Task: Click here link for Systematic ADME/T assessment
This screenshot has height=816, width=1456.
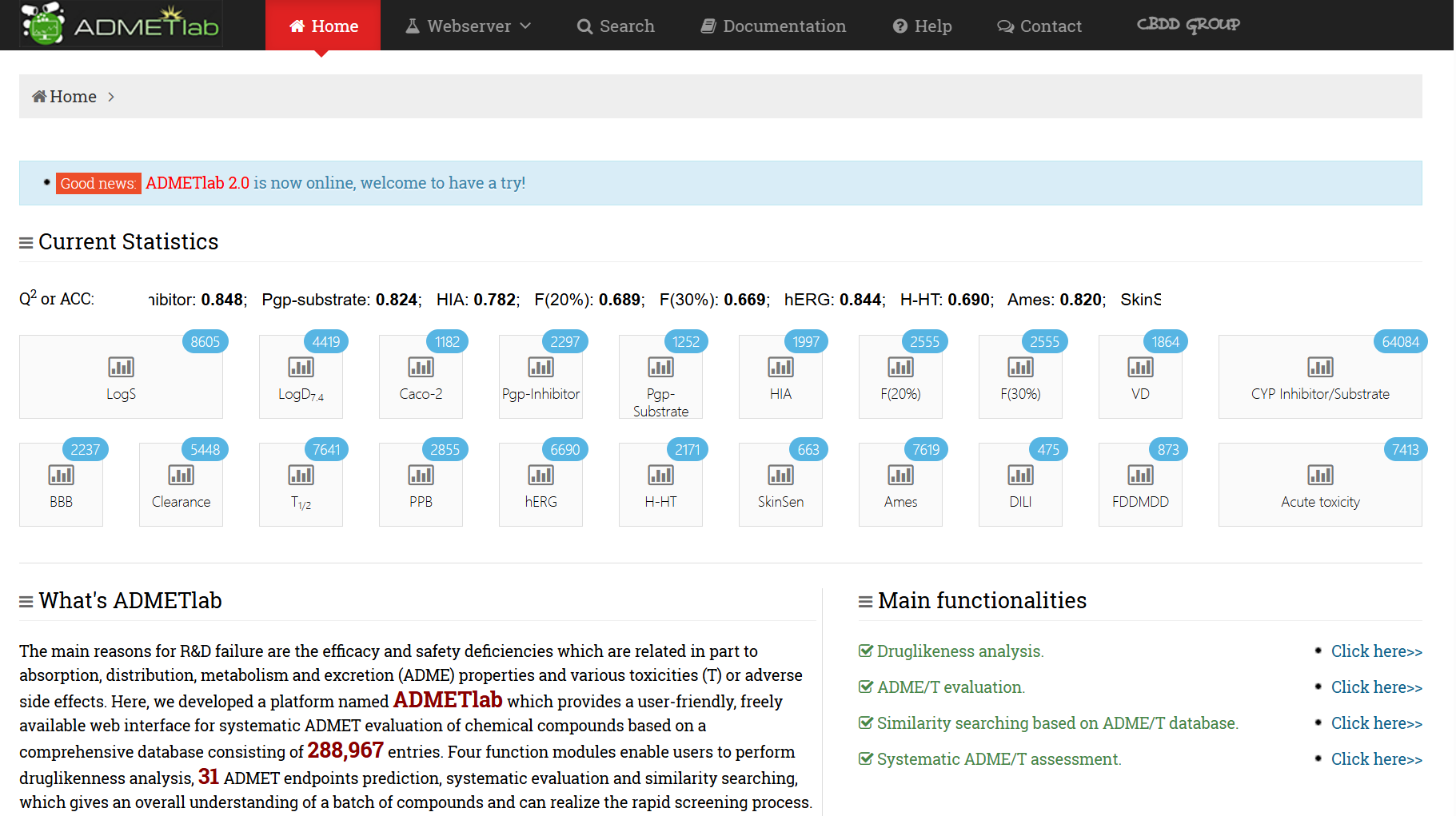Action: pos(1377,759)
